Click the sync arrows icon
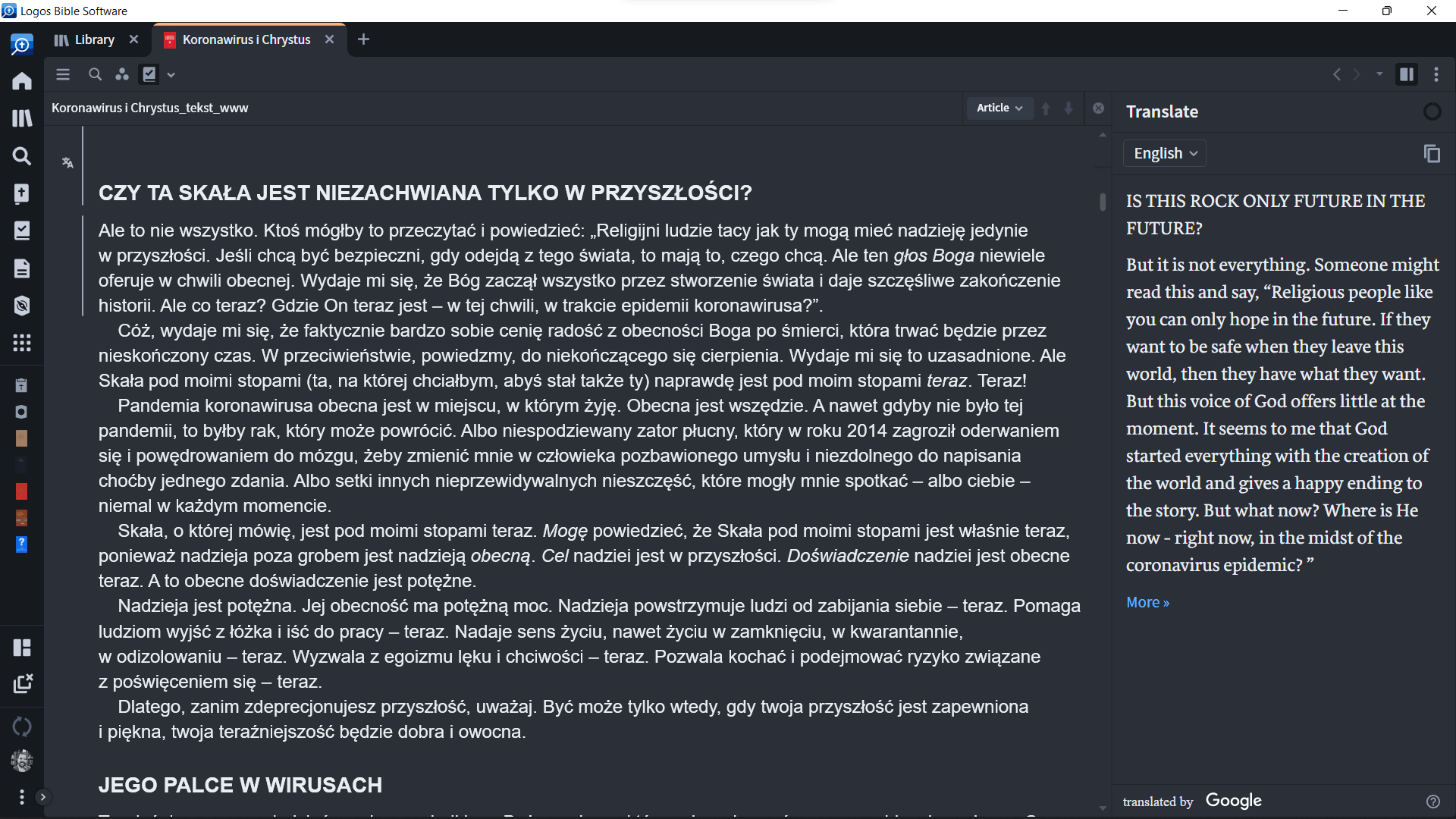The height and width of the screenshot is (819, 1456). pyautogui.click(x=22, y=726)
